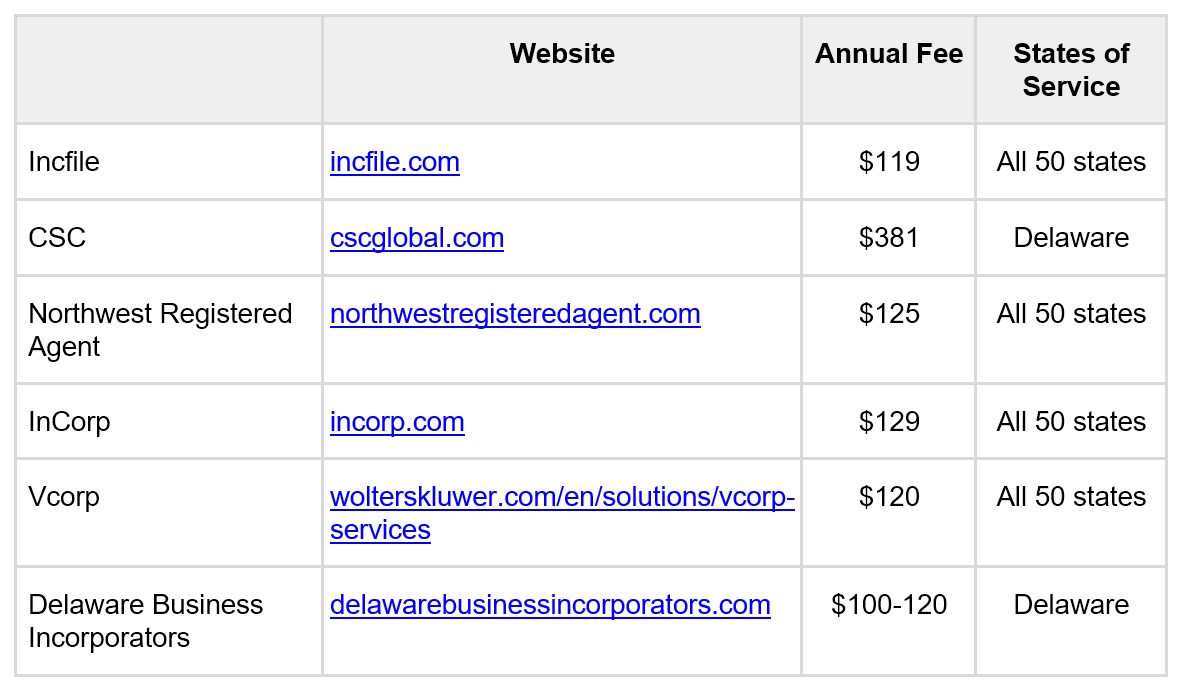Select the $381 annual fee cell
The image size is (1183, 691).
click(x=889, y=238)
